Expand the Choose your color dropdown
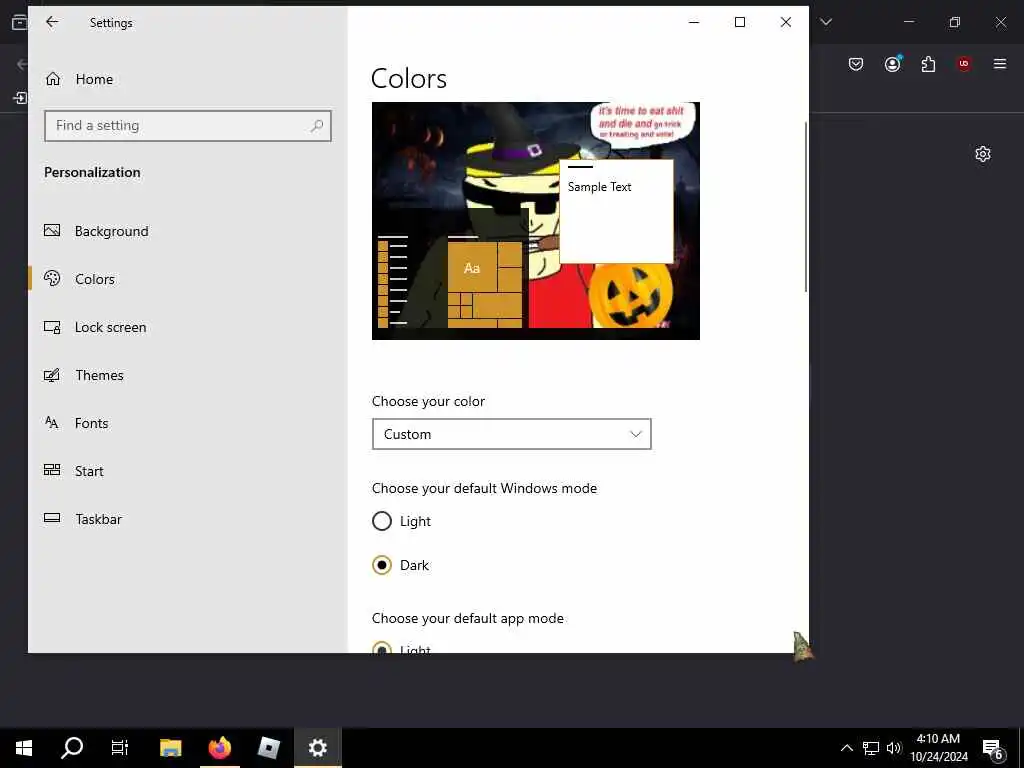The width and height of the screenshot is (1024, 768). pyautogui.click(x=511, y=434)
